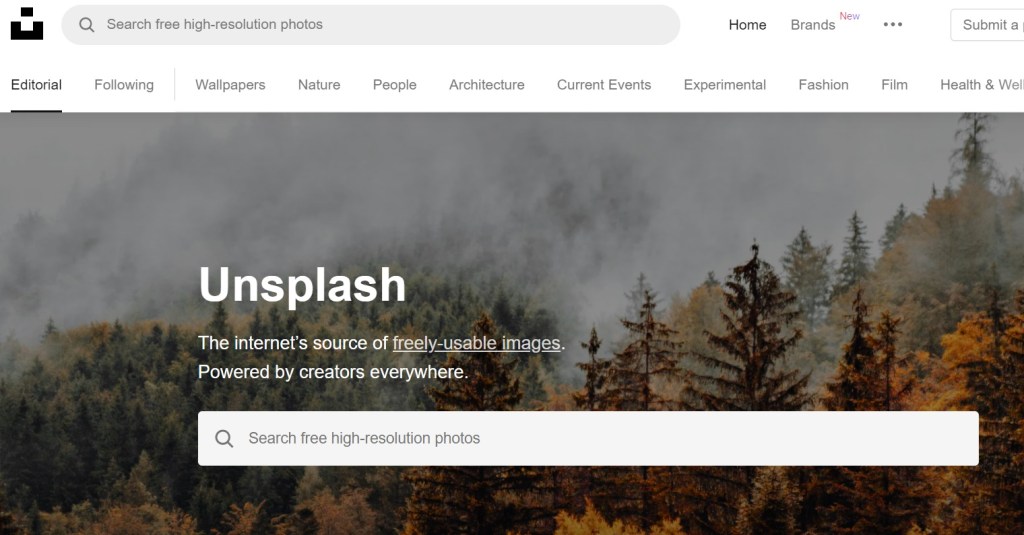Go to the Home link

click(747, 25)
